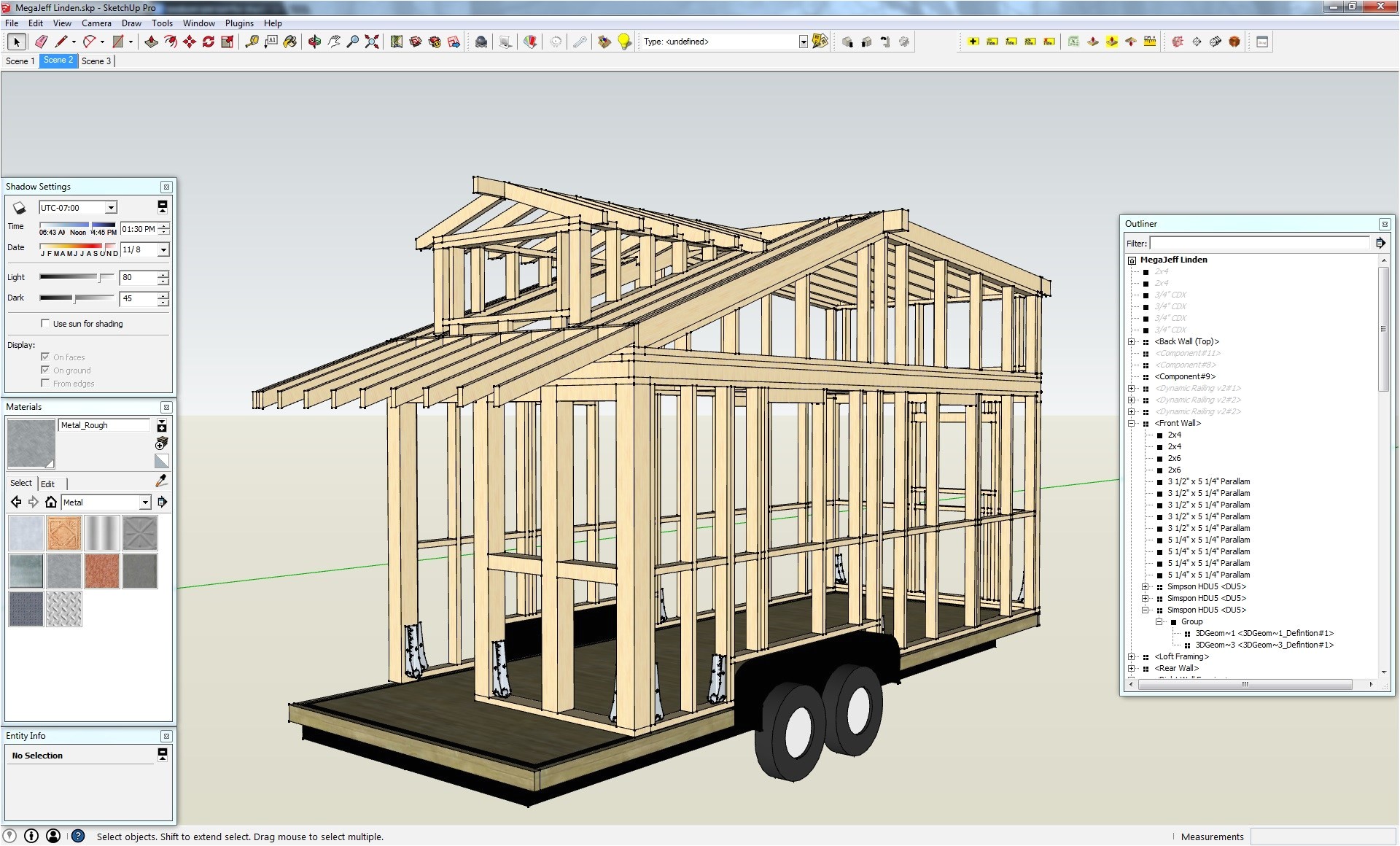Click the yellow light bulb icon
Screen dimensions: 1400x846
point(624,42)
